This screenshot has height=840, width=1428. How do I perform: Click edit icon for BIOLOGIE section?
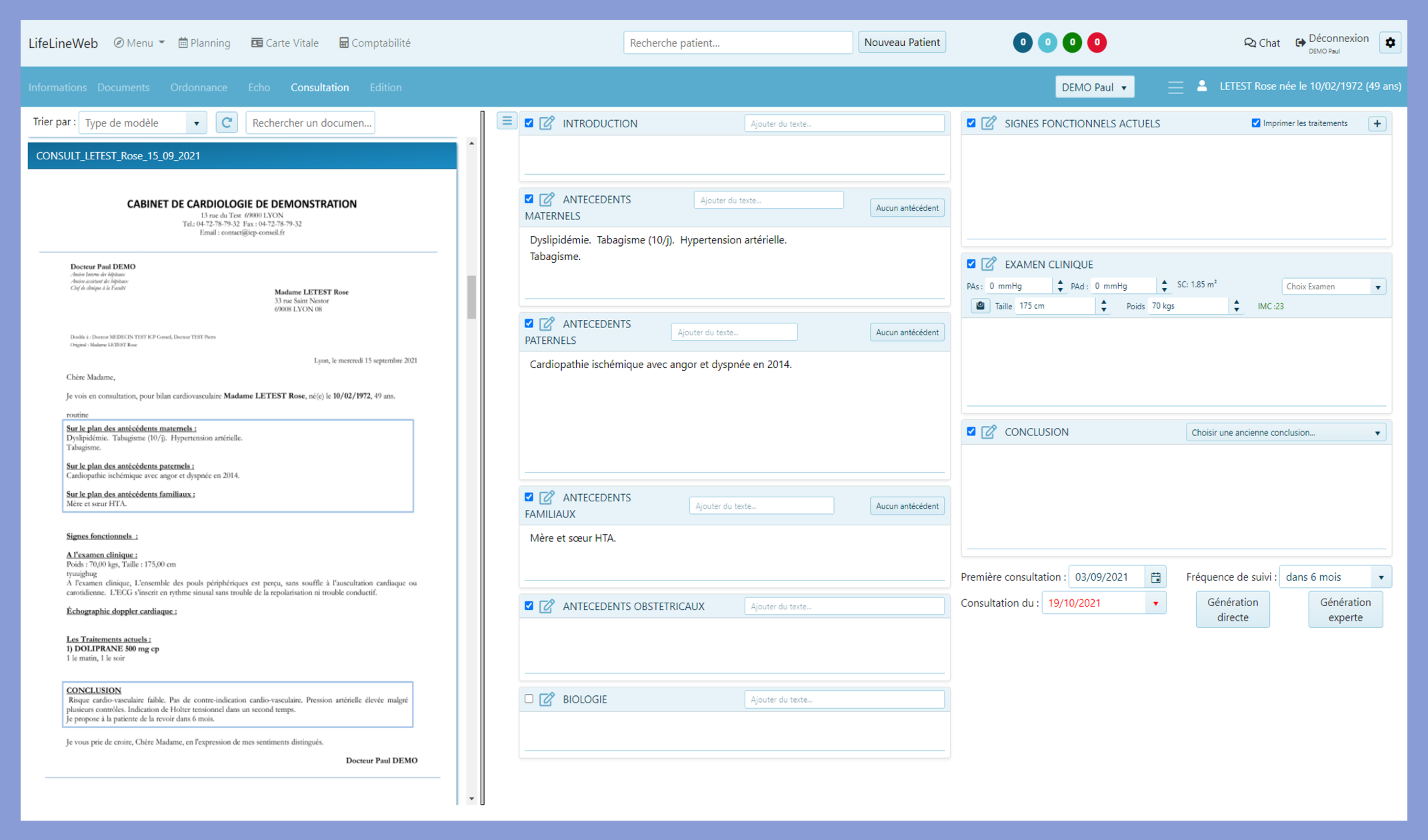[x=547, y=699]
